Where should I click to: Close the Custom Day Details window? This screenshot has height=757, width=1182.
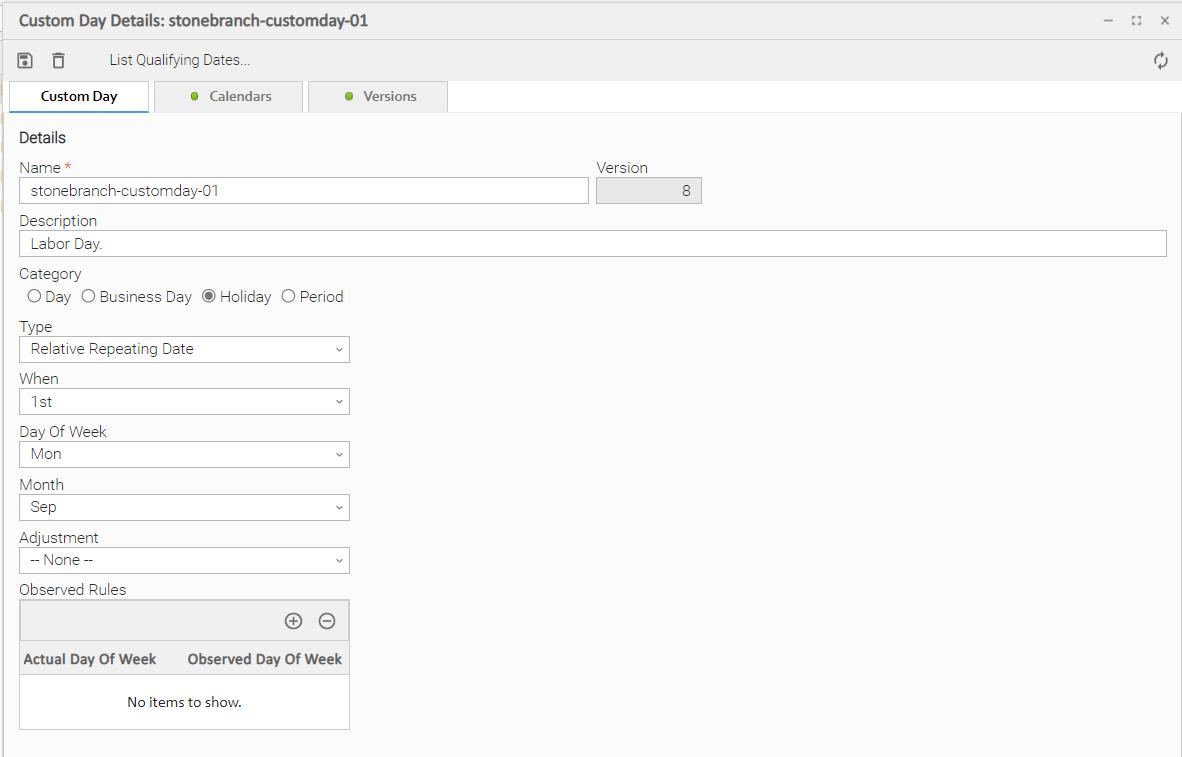pos(1165,20)
